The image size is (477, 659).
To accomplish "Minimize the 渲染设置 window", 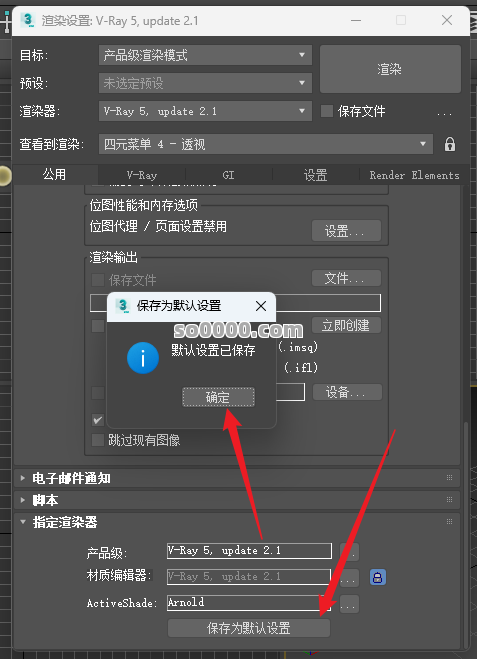I will tap(356, 20).
